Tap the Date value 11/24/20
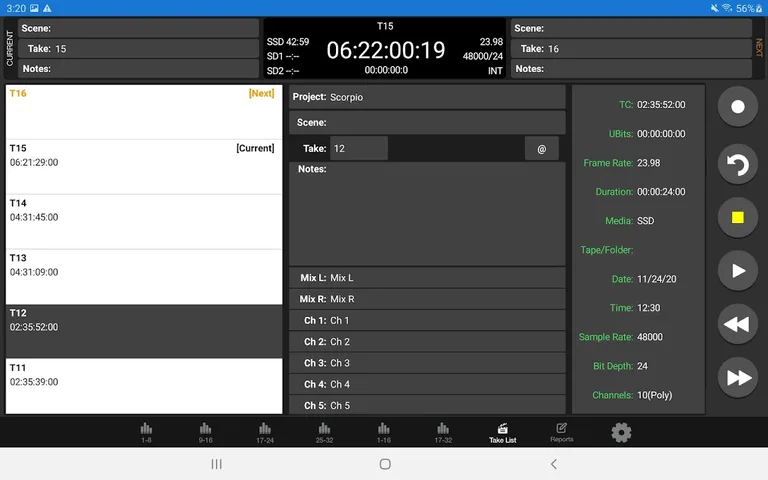The height and width of the screenshot is (480, 768). tap(656, 279)
